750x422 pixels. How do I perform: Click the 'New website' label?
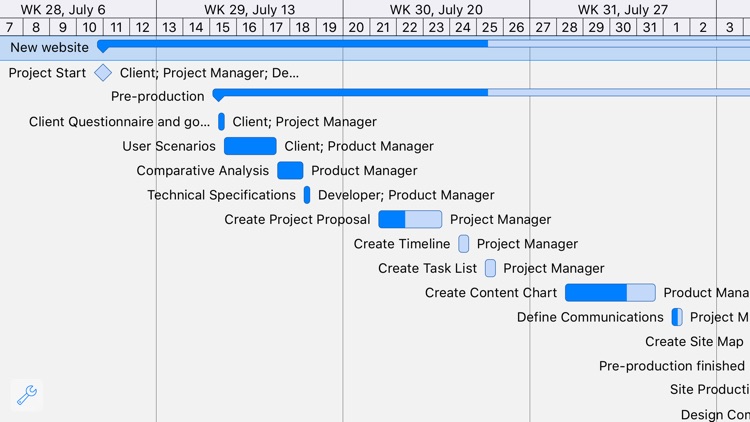pos(49,47)
